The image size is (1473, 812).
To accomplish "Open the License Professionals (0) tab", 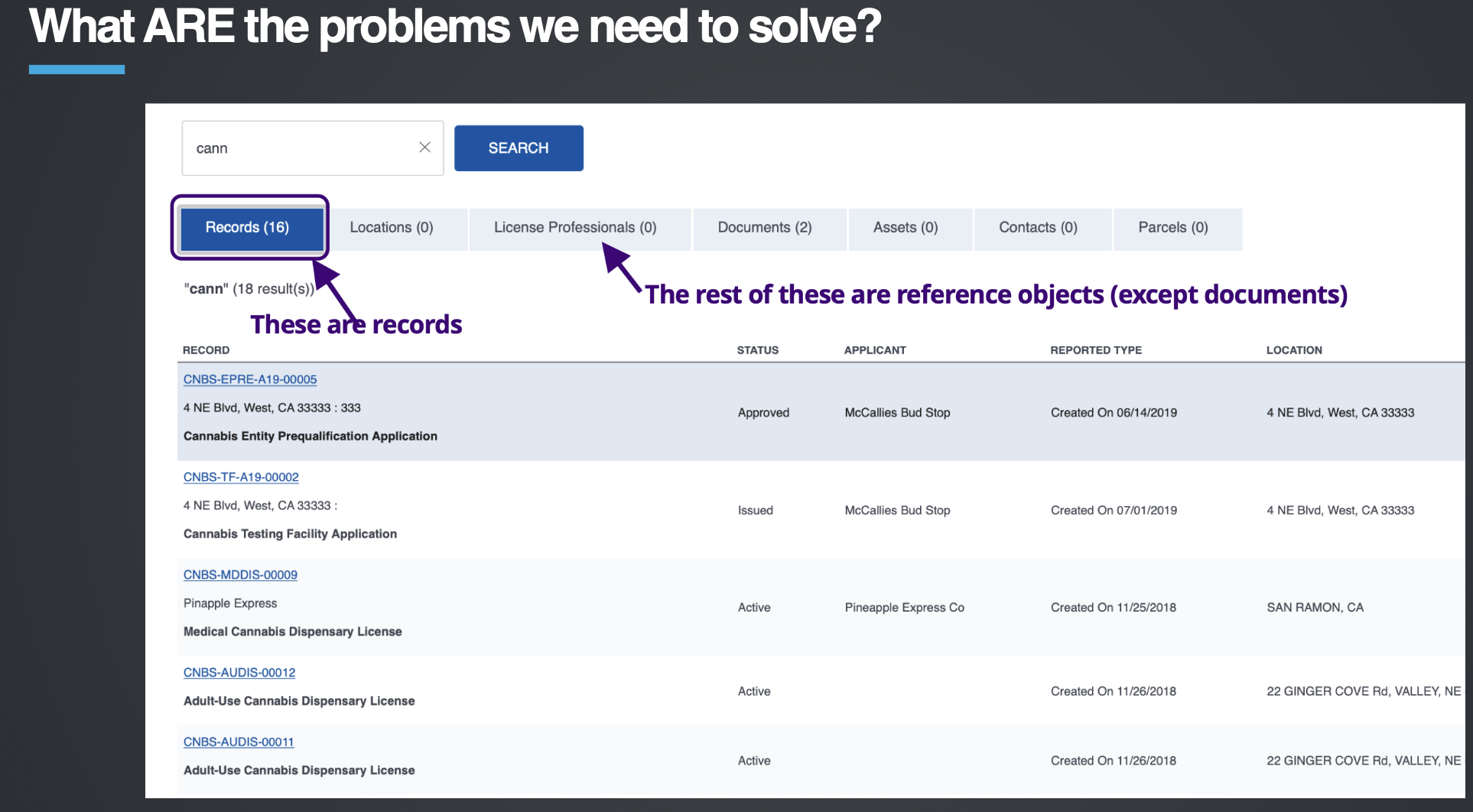I will pyautogui.click(x=575, y=228).
